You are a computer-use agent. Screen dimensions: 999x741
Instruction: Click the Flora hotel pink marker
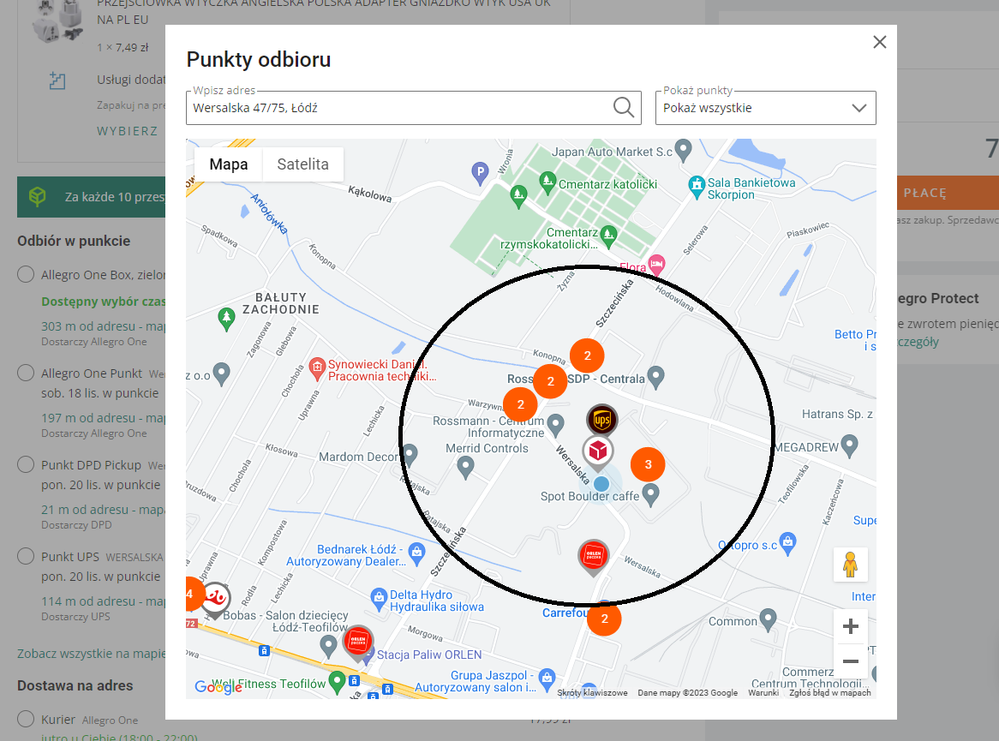(x=657, y=264)
